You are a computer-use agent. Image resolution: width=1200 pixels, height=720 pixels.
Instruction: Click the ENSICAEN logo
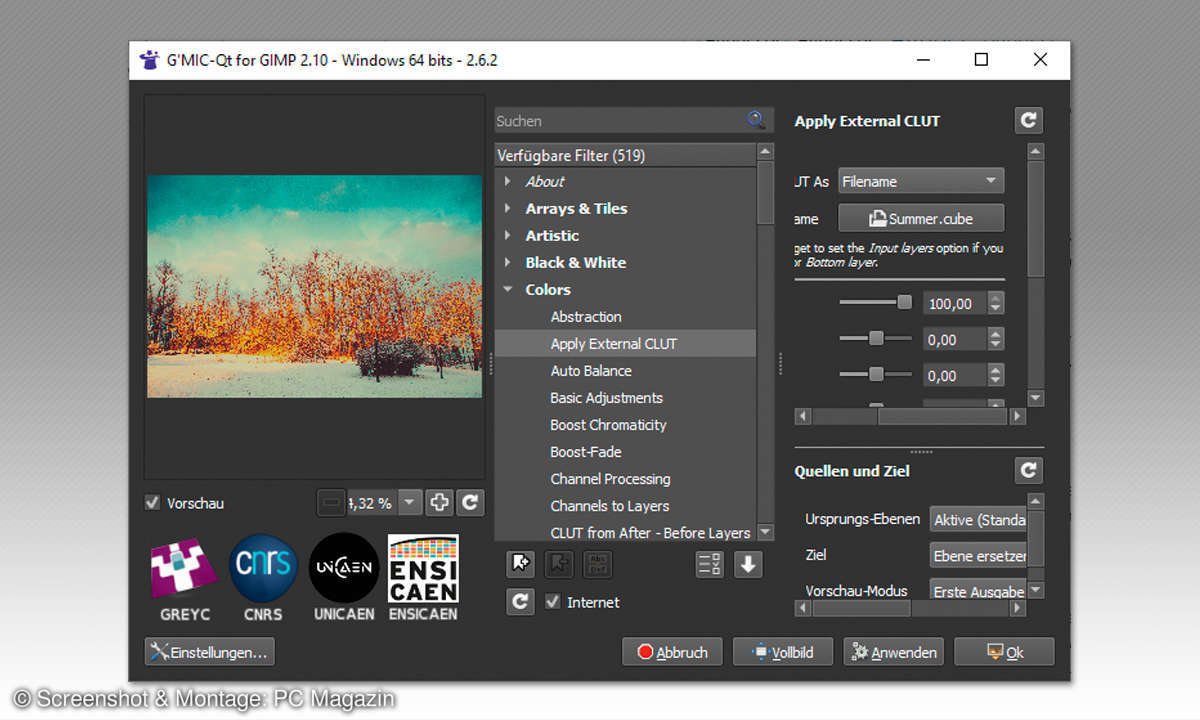click(423, 577)
